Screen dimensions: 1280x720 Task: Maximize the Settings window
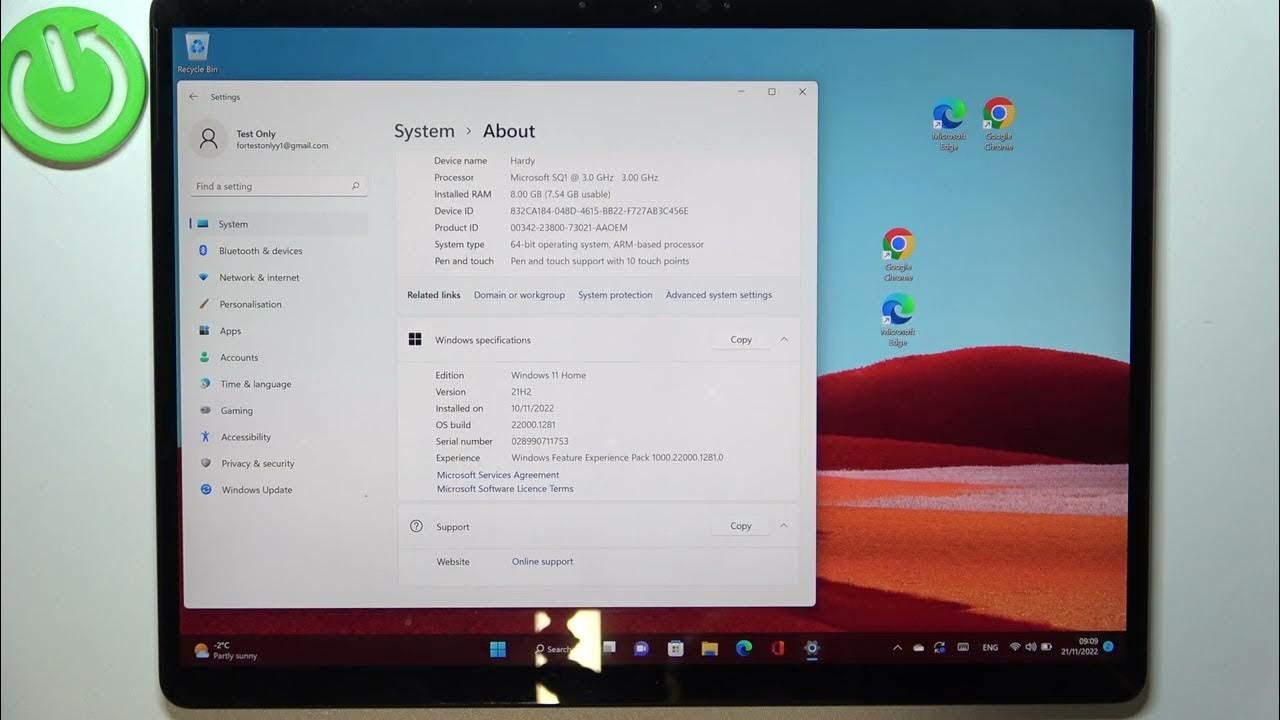tap(771, 92)
